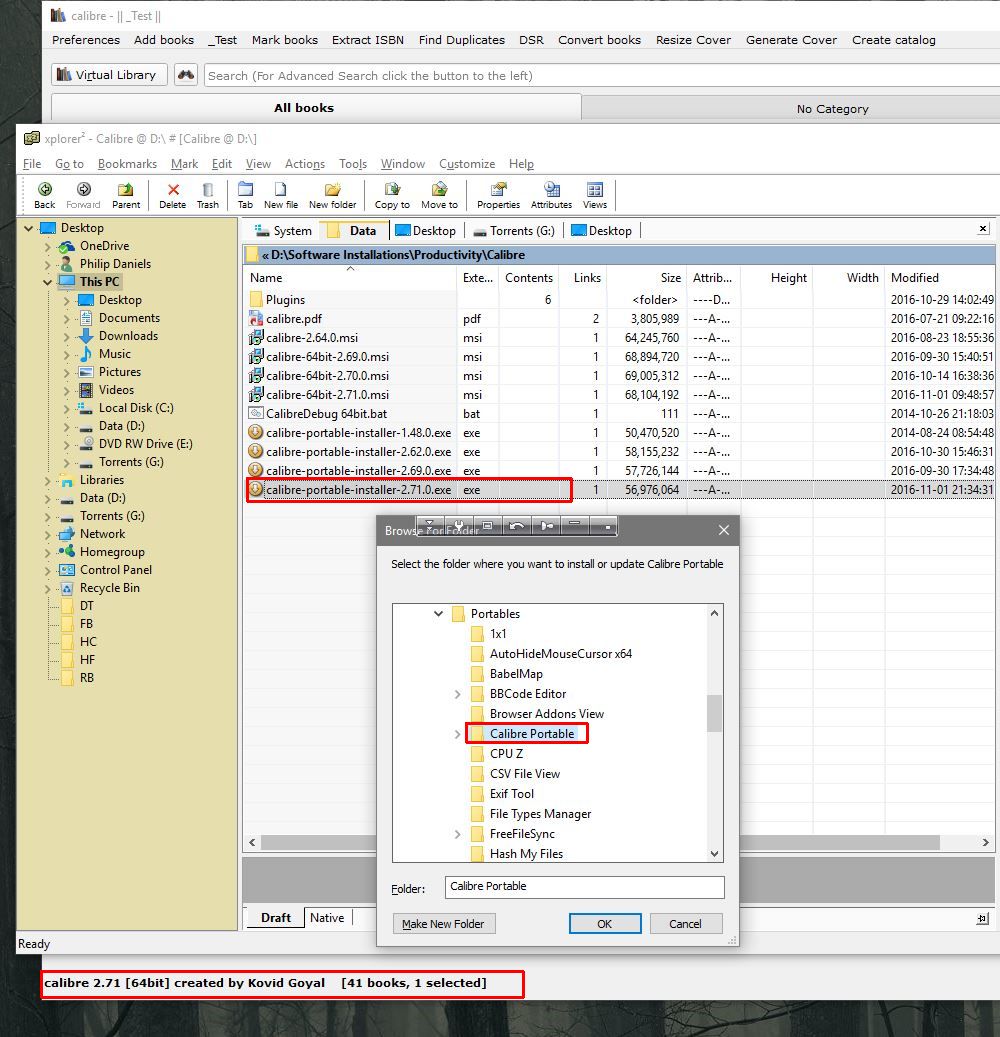Click the binoculars advanced search icon
Viewport: 1000px width, 1037px height.
coord(185,75)
